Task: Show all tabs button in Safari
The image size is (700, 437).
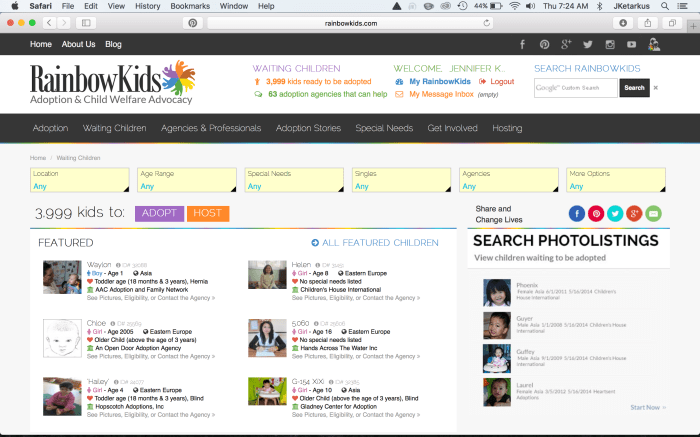Action: point(672,23)
